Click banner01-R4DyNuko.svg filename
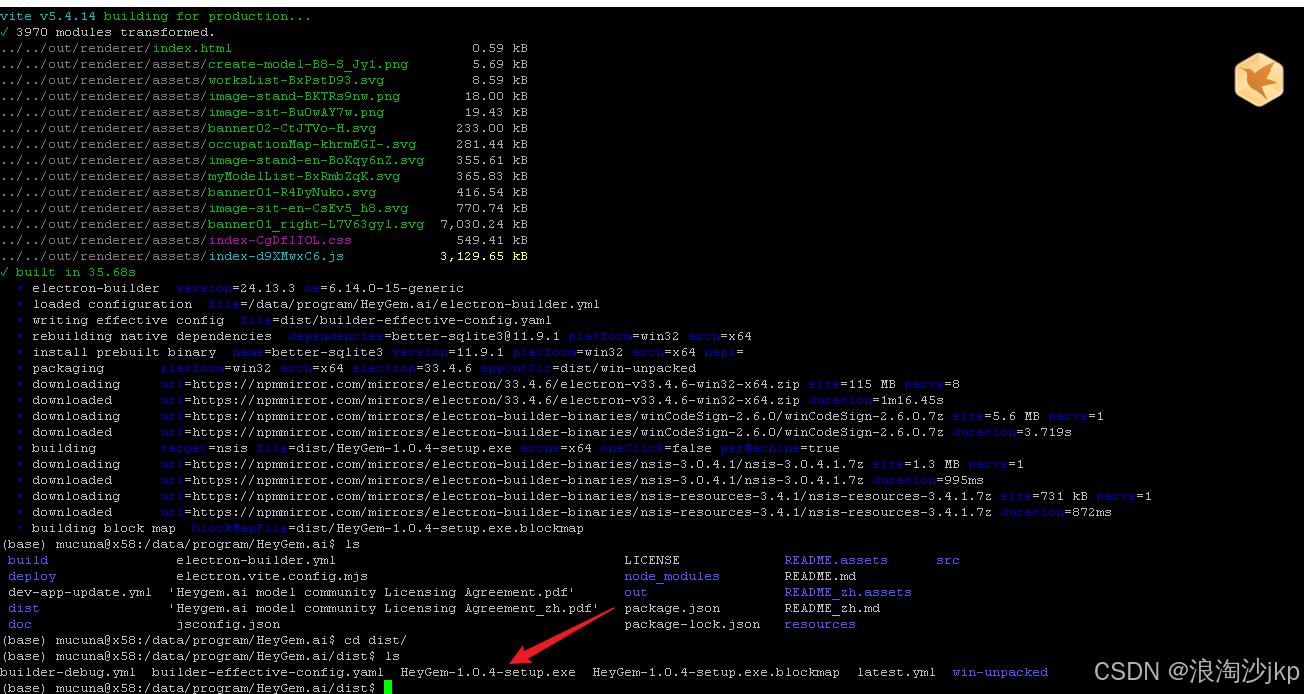1304x694 pixels. point(292,192)
